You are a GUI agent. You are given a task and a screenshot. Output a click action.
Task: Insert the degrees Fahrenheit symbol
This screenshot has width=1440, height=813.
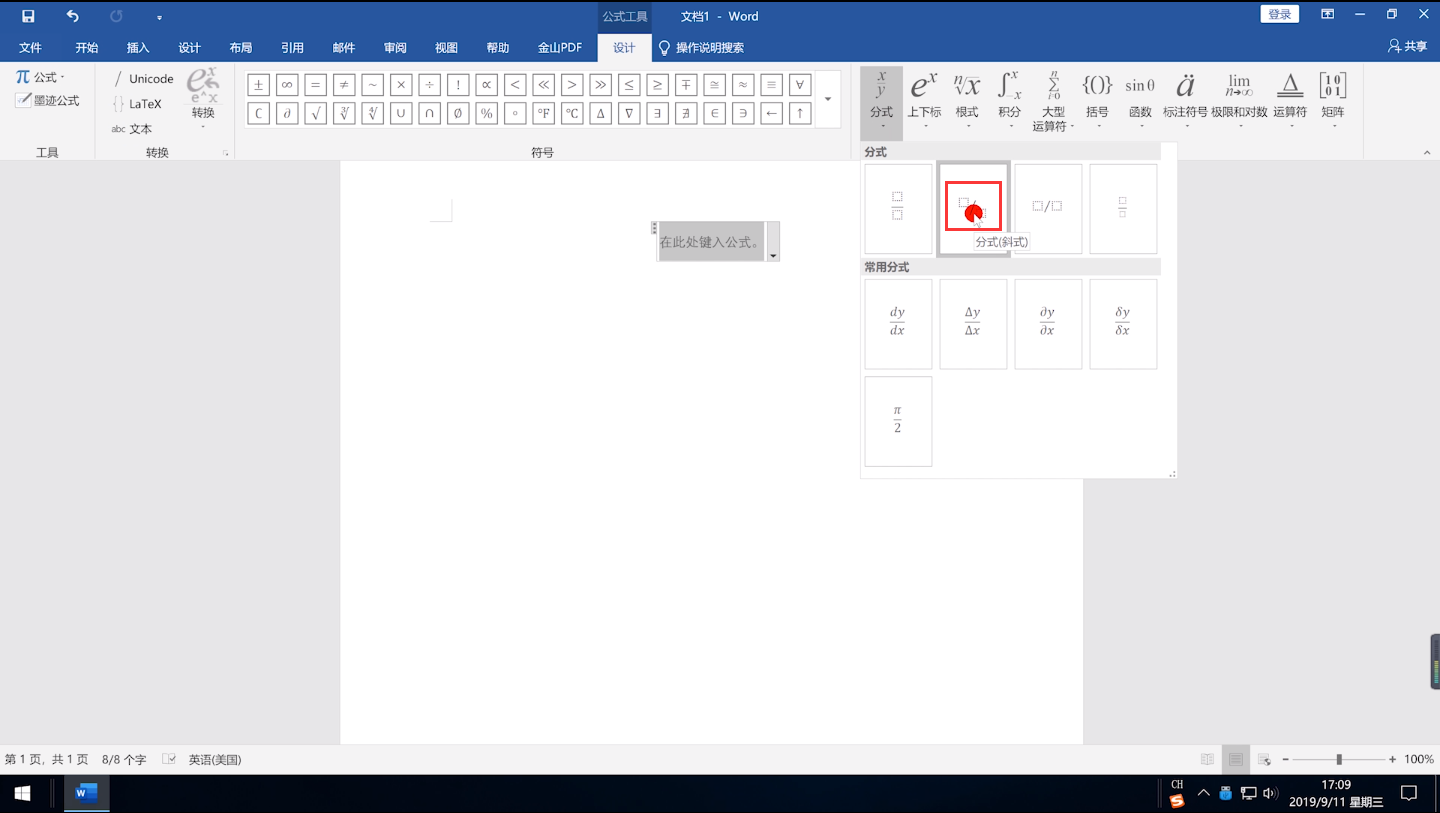[543, 113]
